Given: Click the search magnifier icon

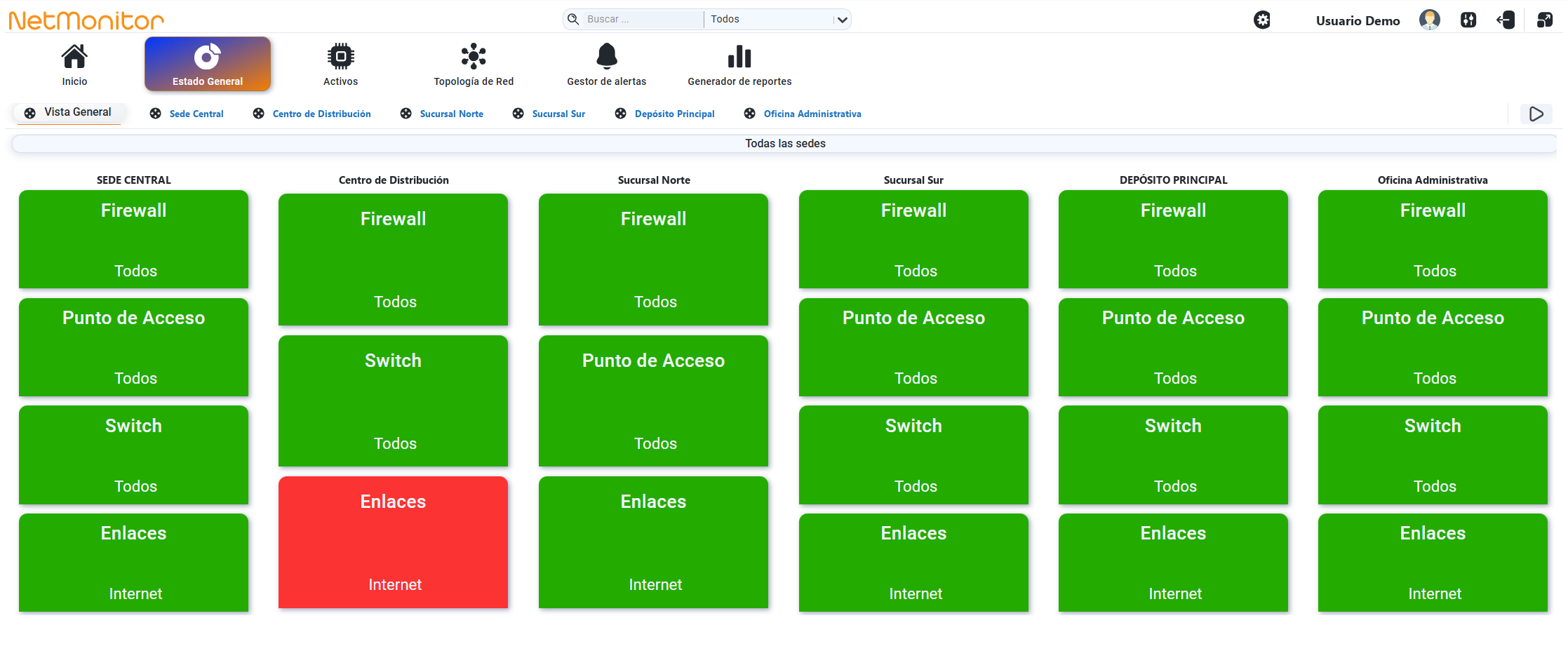Looking at the screenshot, I should click(x=573, y=19).
